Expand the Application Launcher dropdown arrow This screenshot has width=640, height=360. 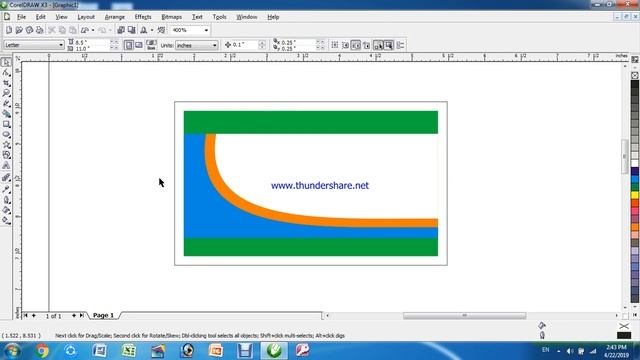[x=152, y=30]
